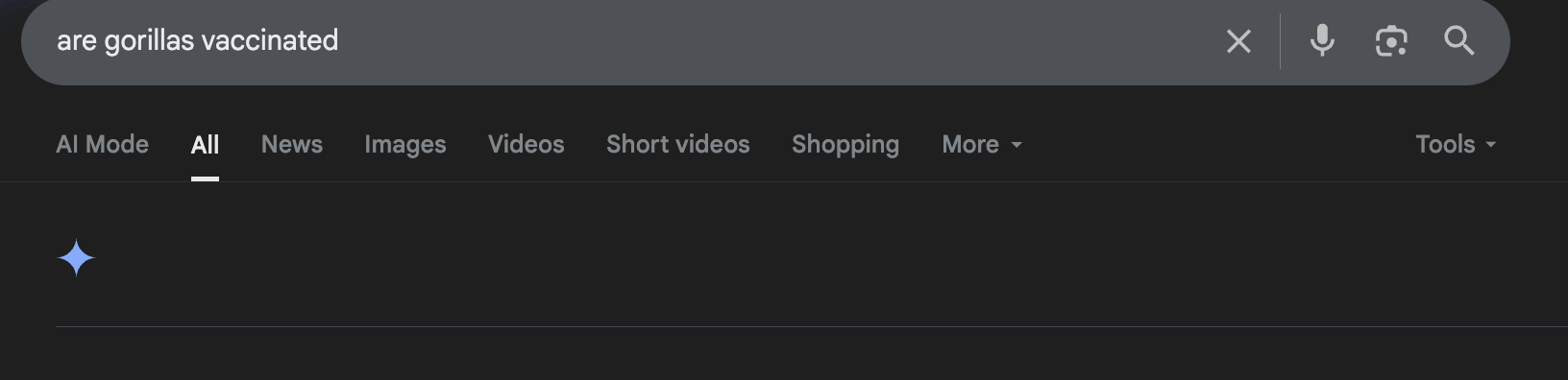
Task: Place cursor at query start word "are"
Action: (77, 41)
